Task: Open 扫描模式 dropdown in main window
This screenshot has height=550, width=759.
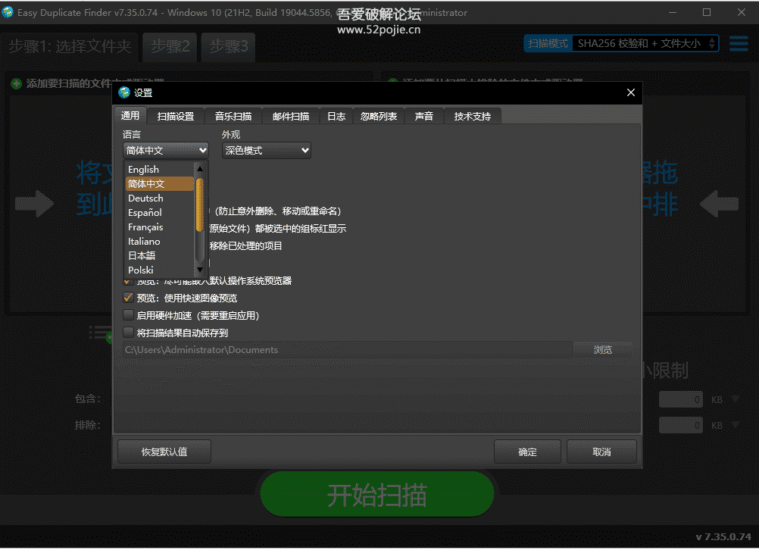Action: [x=645, y=44]
